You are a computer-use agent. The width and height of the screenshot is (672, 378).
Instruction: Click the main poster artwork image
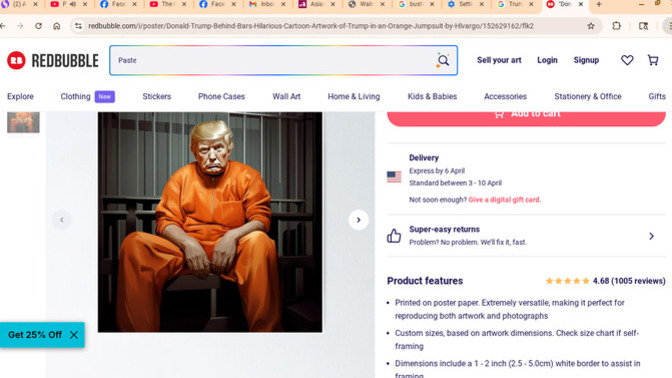(210, 222)
